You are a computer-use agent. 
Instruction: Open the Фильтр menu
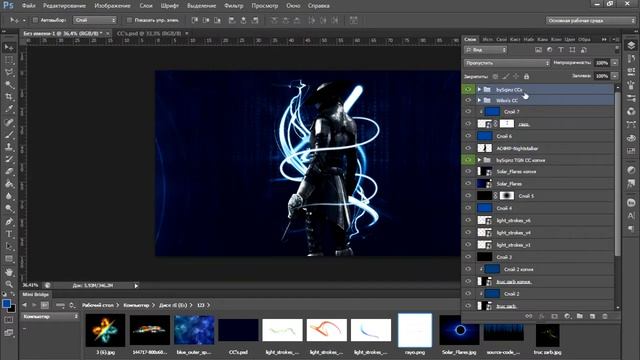click(233, 6)
